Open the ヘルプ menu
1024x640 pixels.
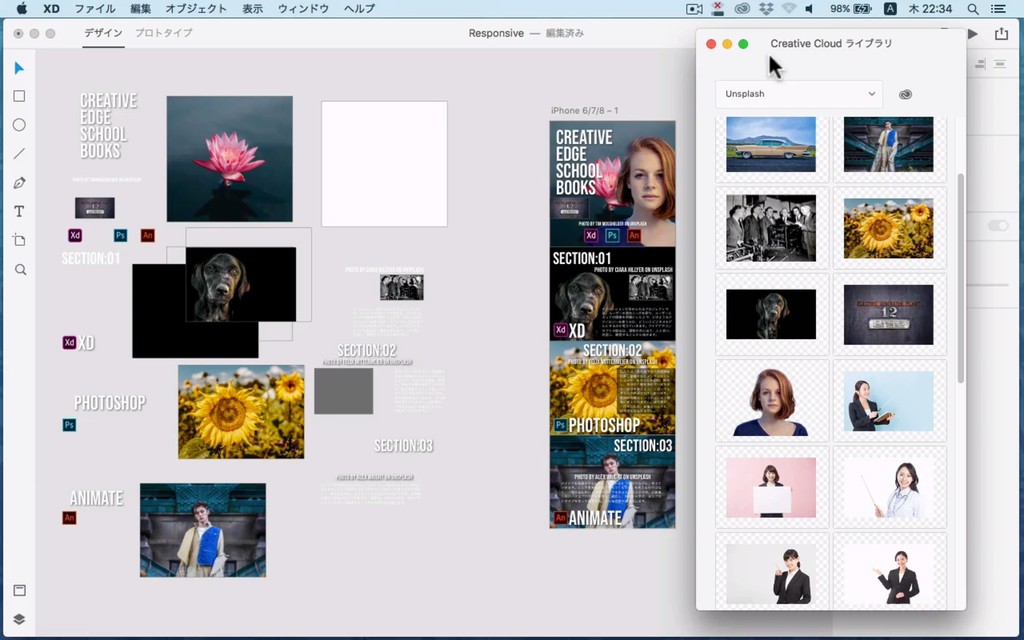359,8
